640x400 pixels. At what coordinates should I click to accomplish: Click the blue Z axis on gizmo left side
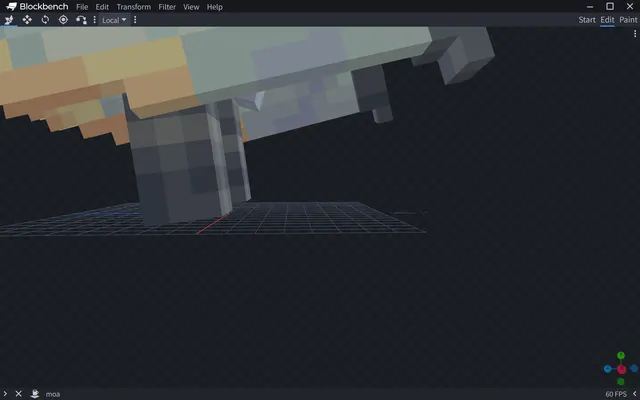click(x=608, y=369)
